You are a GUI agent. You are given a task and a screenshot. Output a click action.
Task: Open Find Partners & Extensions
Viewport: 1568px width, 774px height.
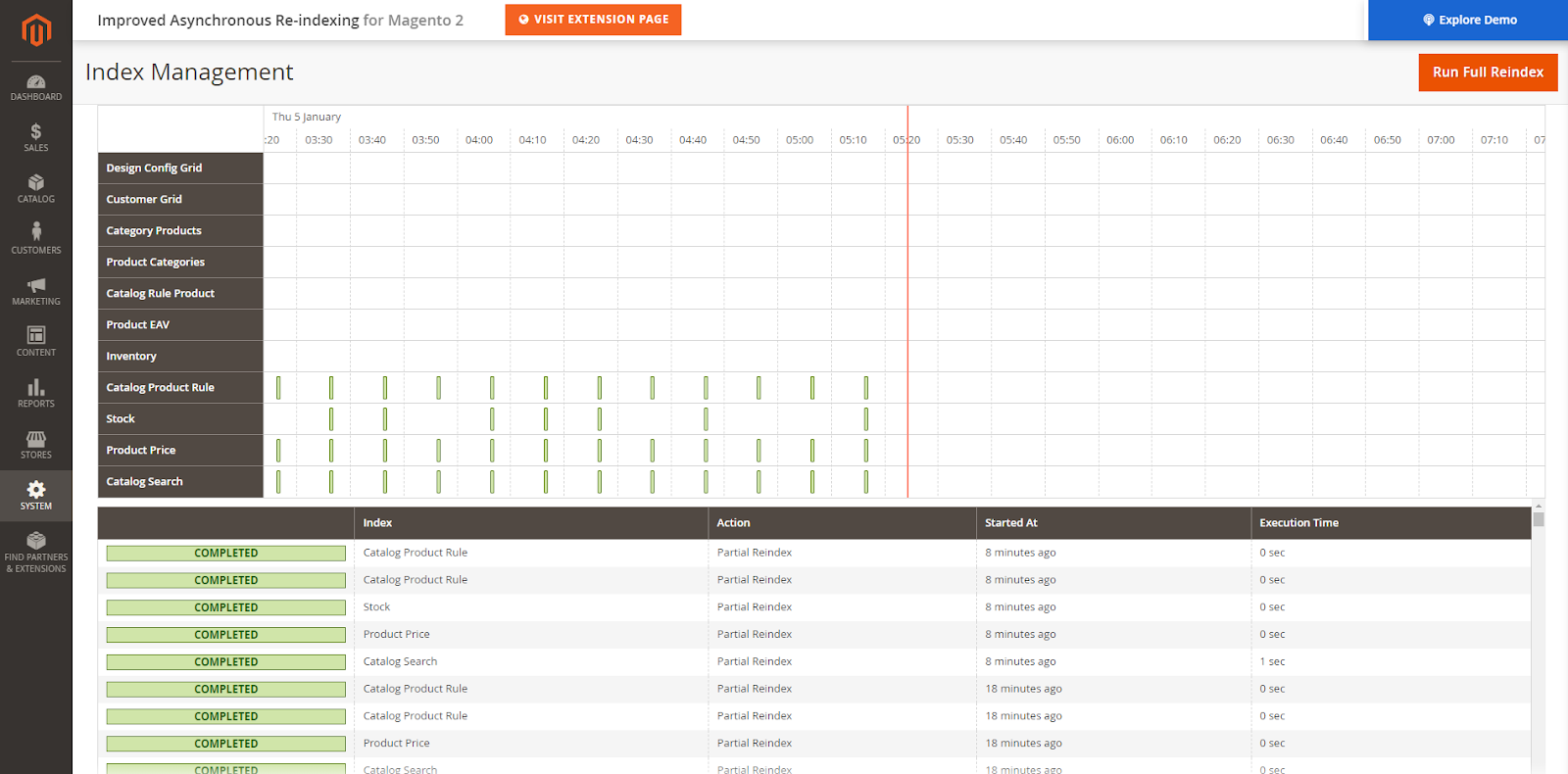(36, 552)
